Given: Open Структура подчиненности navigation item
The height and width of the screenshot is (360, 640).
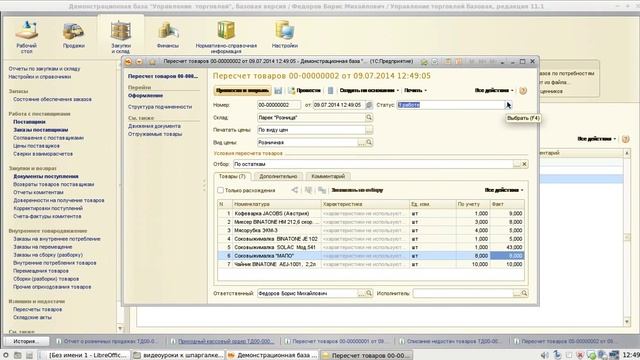Looking at the screenshot, I should tap(160, 107).
